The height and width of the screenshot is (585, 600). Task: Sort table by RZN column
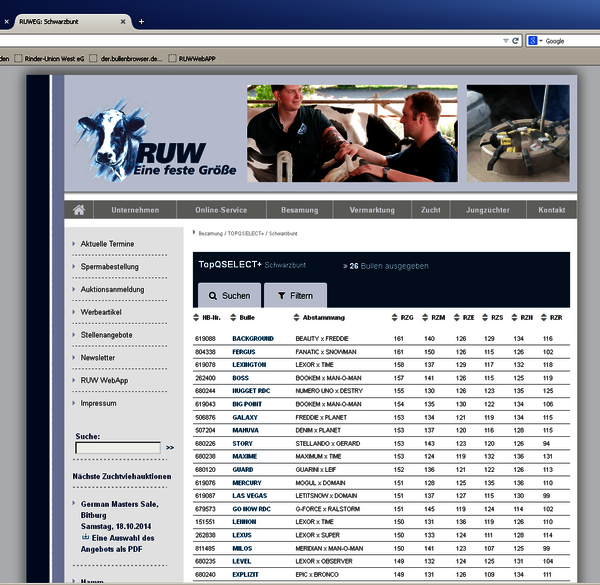(x=522, y=318)
